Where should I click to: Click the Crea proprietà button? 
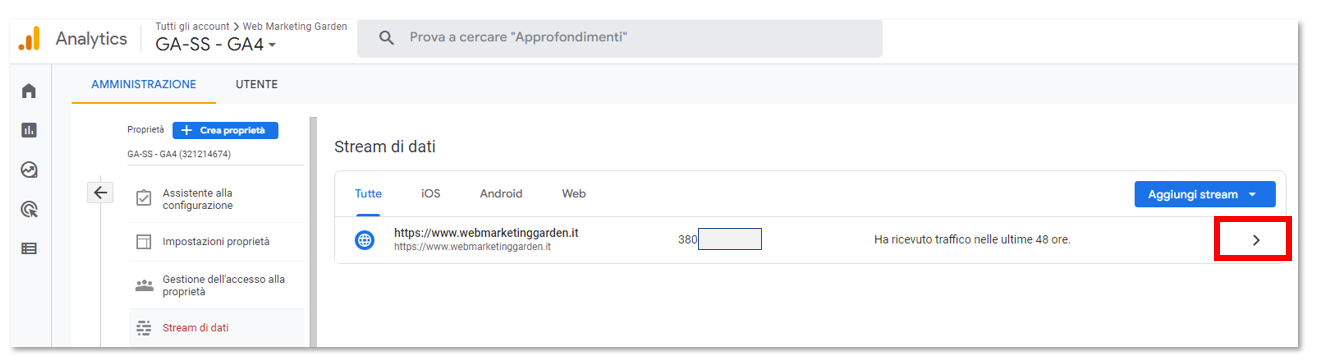pos(225,130)
